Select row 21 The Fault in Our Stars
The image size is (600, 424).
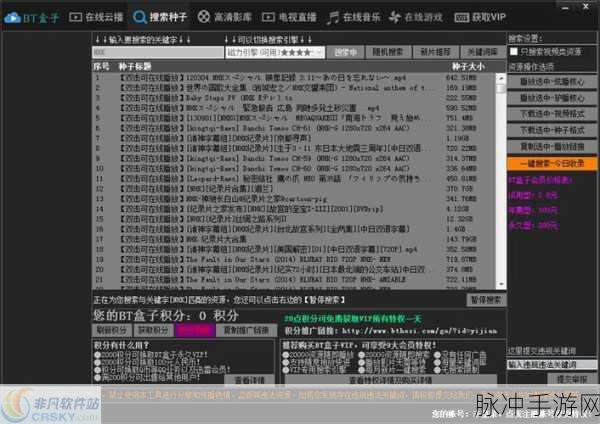point(294,280)
